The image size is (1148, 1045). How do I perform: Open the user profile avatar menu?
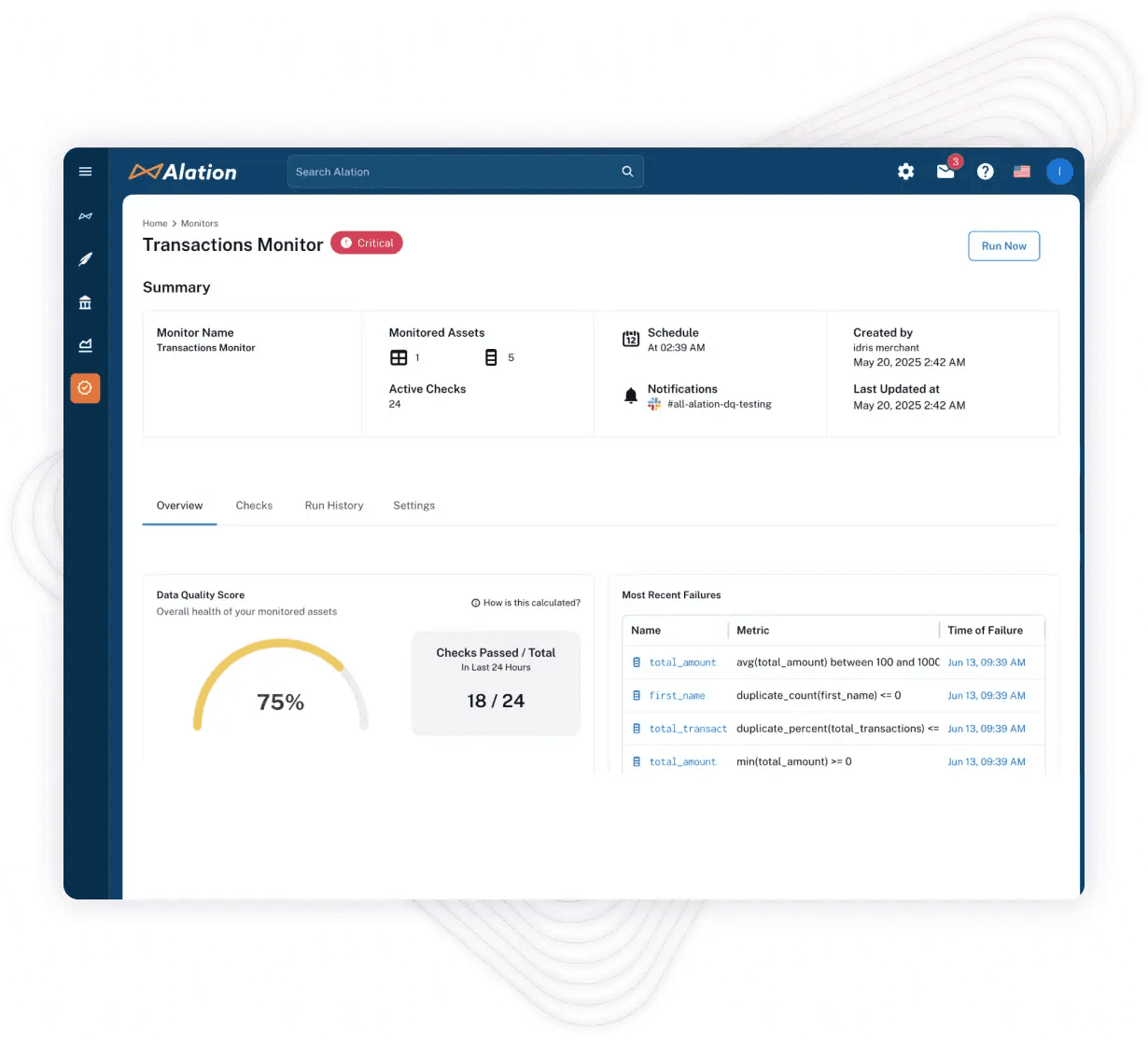pyautogui.click(x=1059, y=172)
